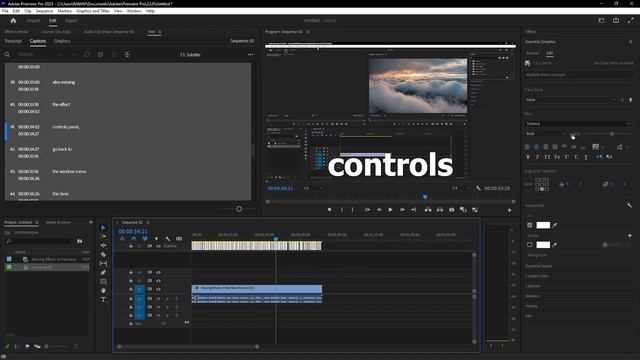Toggle the middle video track eye icon
The image size is (640, 360).
158,280
